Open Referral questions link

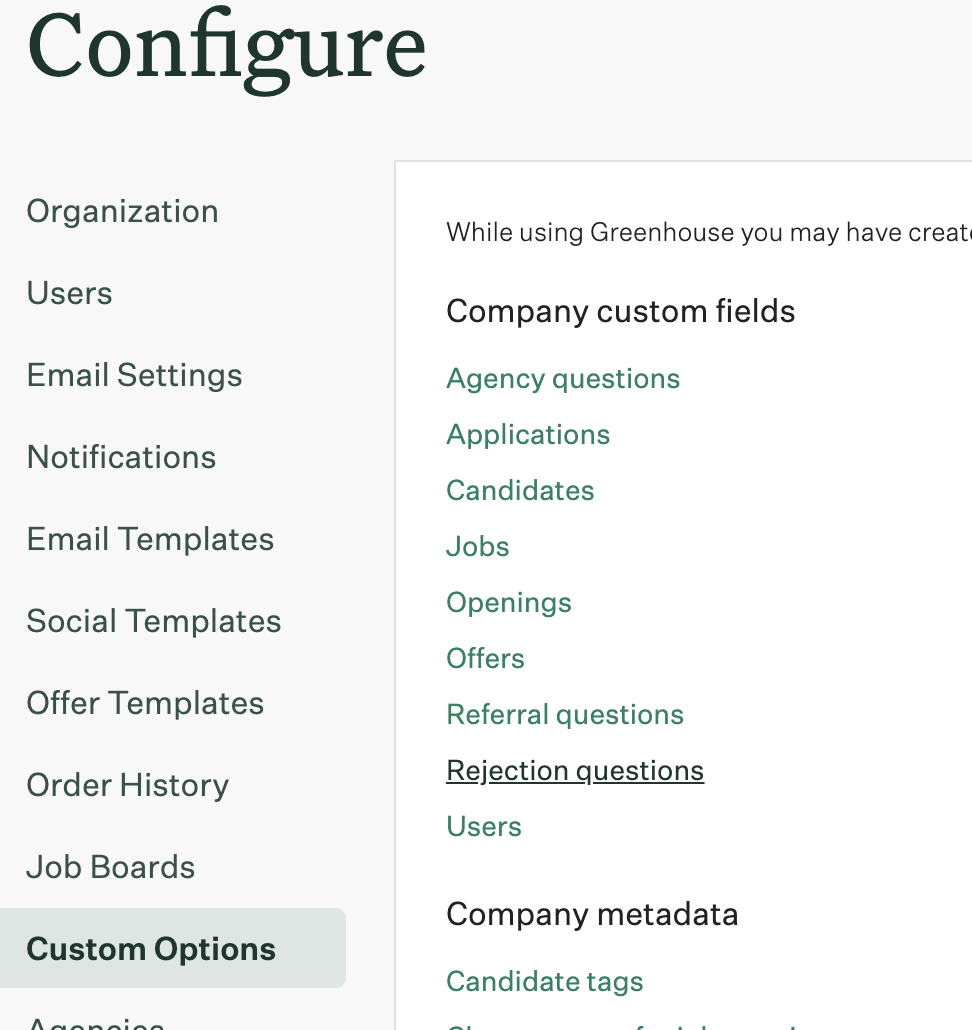(x=565, y=715)
